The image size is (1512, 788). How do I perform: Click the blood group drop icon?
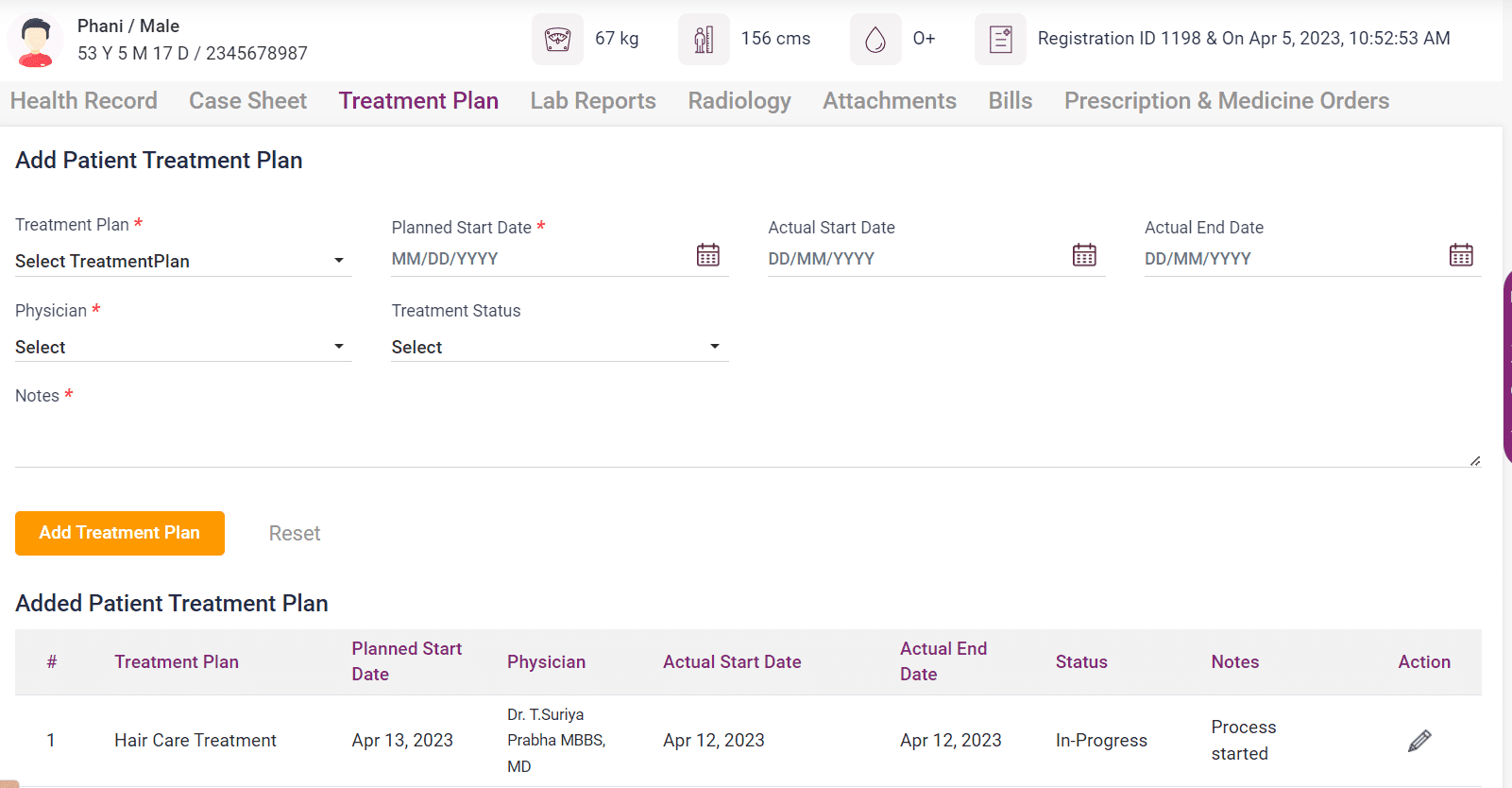coord(875,39)
